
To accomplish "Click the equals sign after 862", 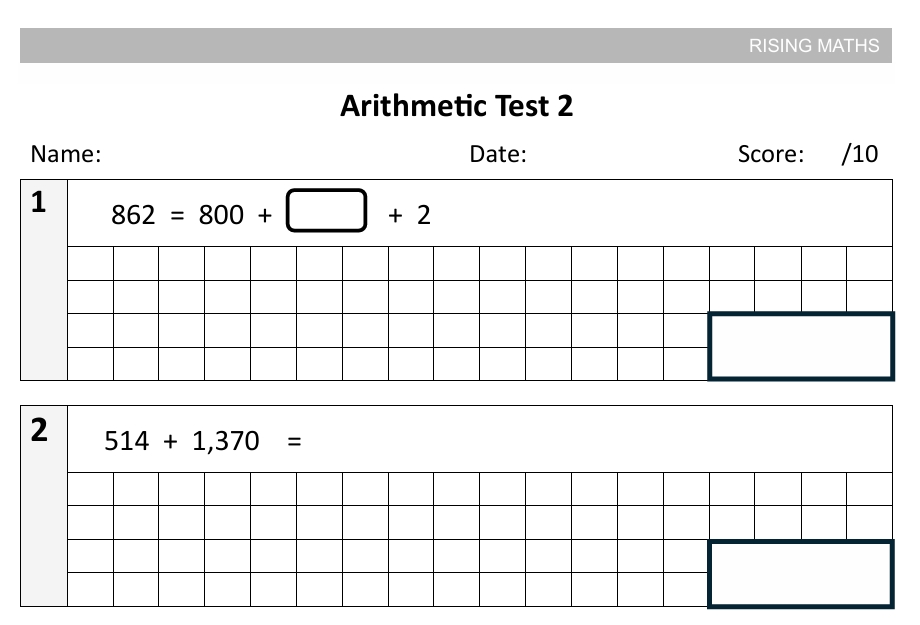I will [178, 216].
